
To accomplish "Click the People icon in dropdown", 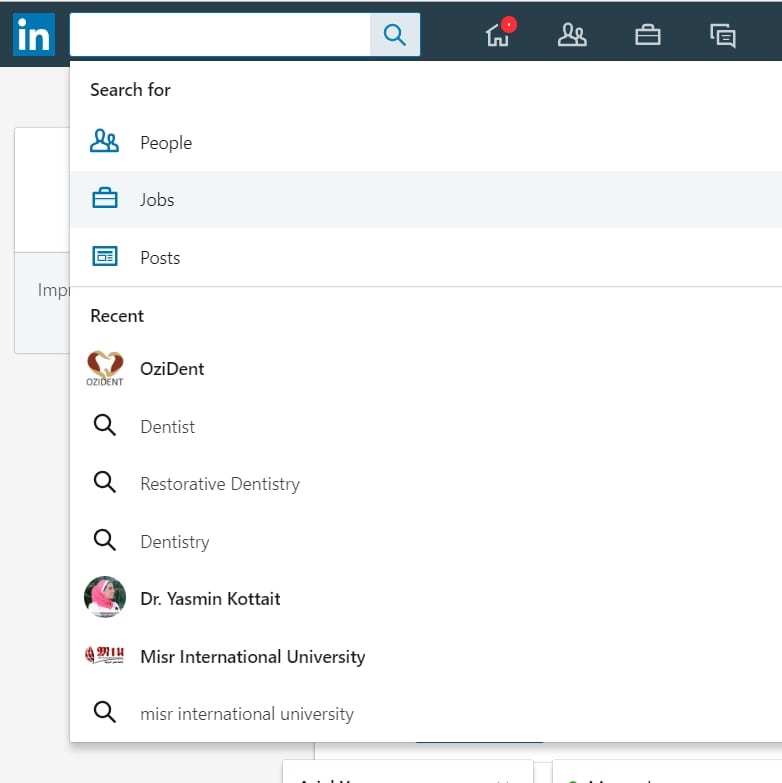I will pos(104,141).
